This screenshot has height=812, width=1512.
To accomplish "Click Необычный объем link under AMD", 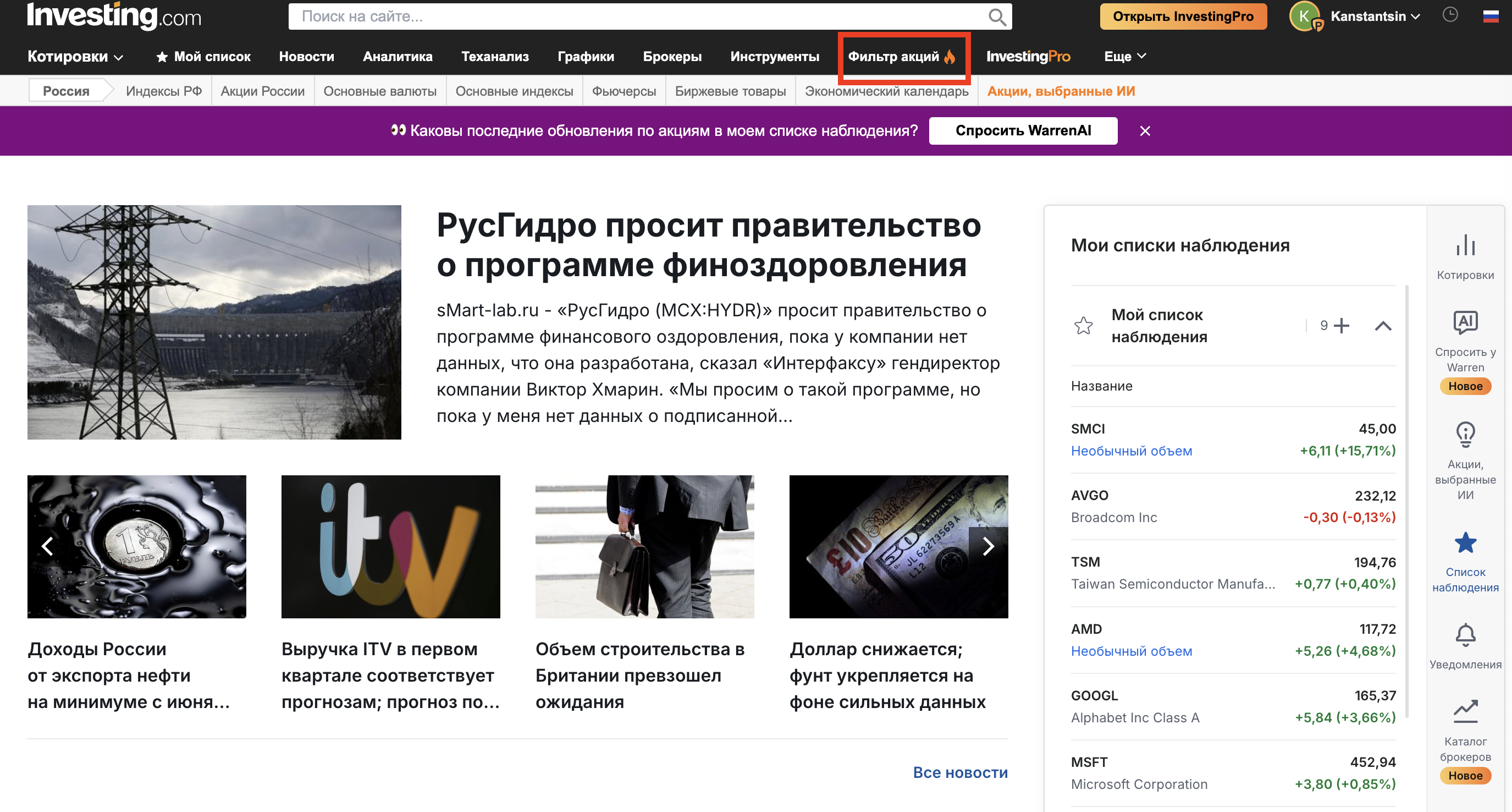I will click(1131, 651).
